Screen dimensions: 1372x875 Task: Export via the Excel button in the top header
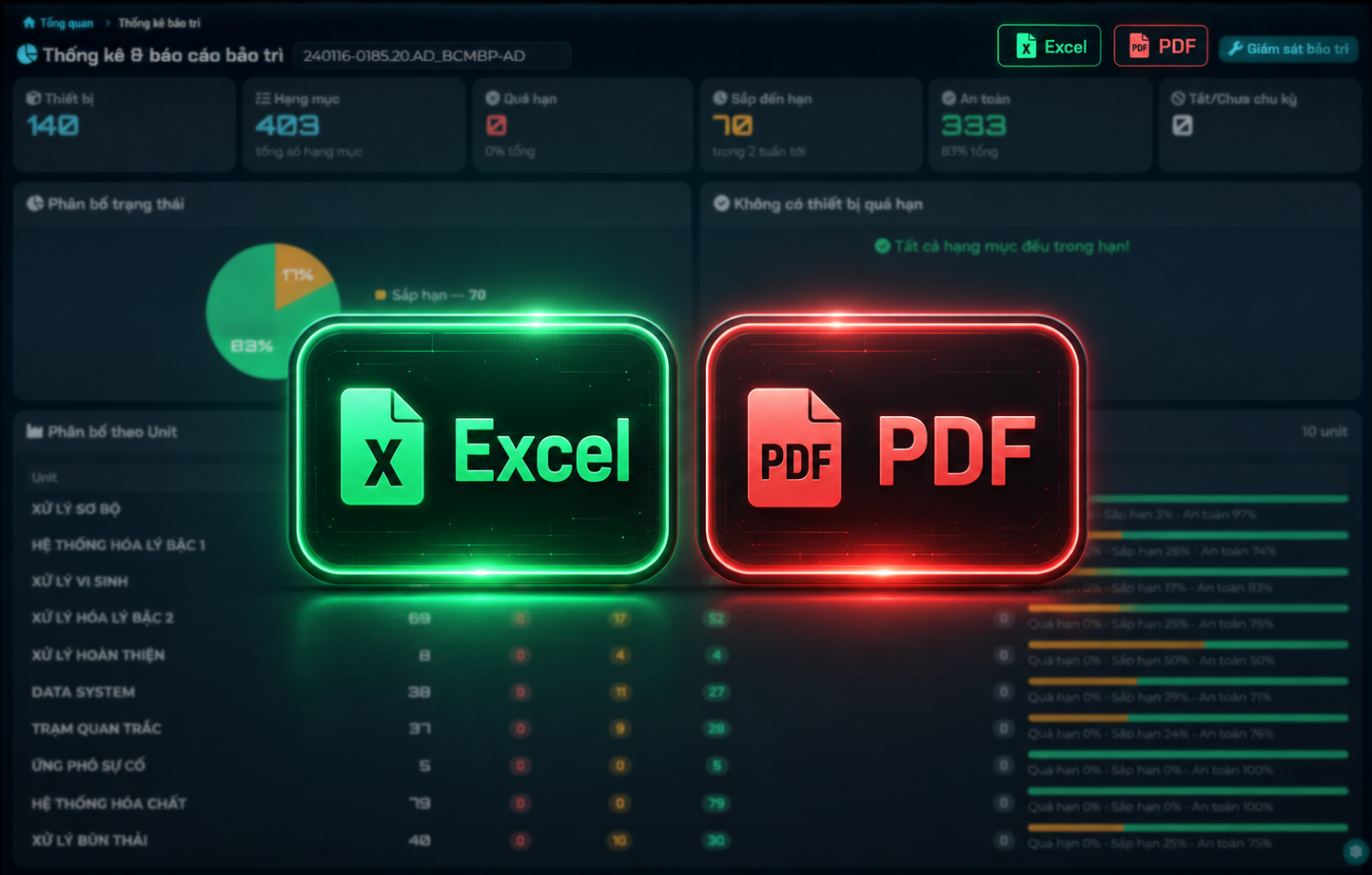pyautogui.click(x=1049, y=46)
